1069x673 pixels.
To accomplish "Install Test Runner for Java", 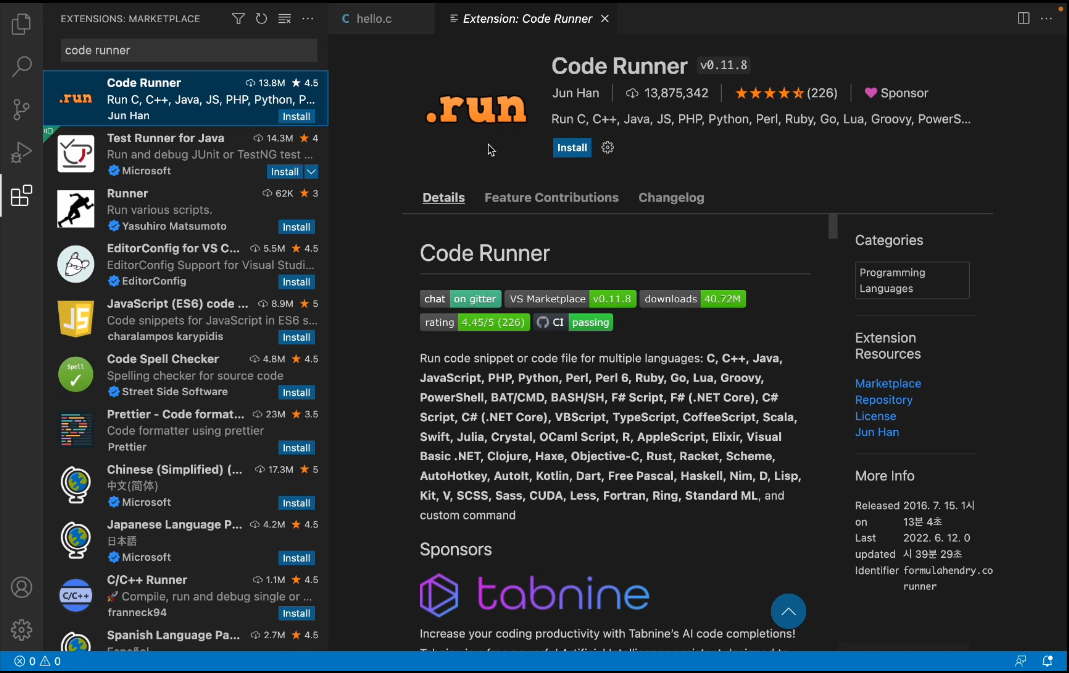I will coord(285,172).
